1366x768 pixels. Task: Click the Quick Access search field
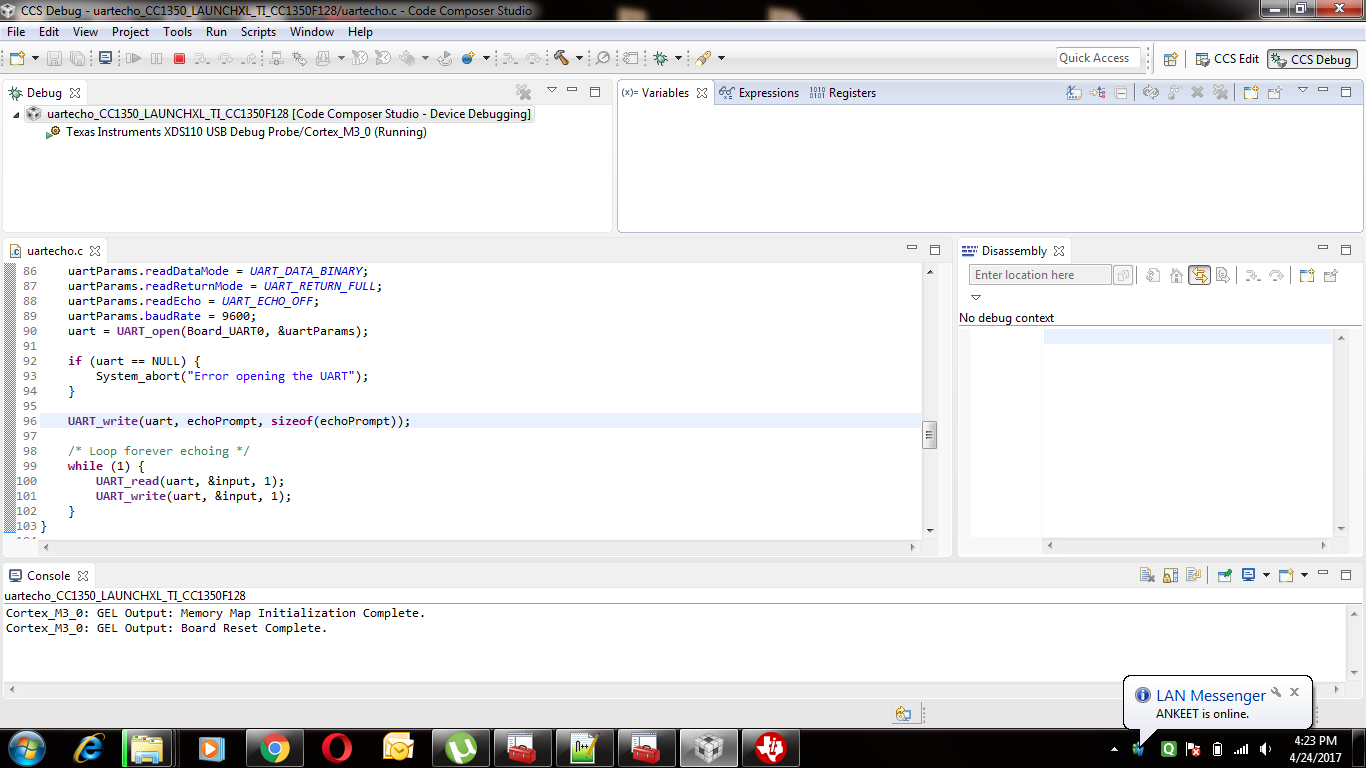click(x=1098, y=58)
